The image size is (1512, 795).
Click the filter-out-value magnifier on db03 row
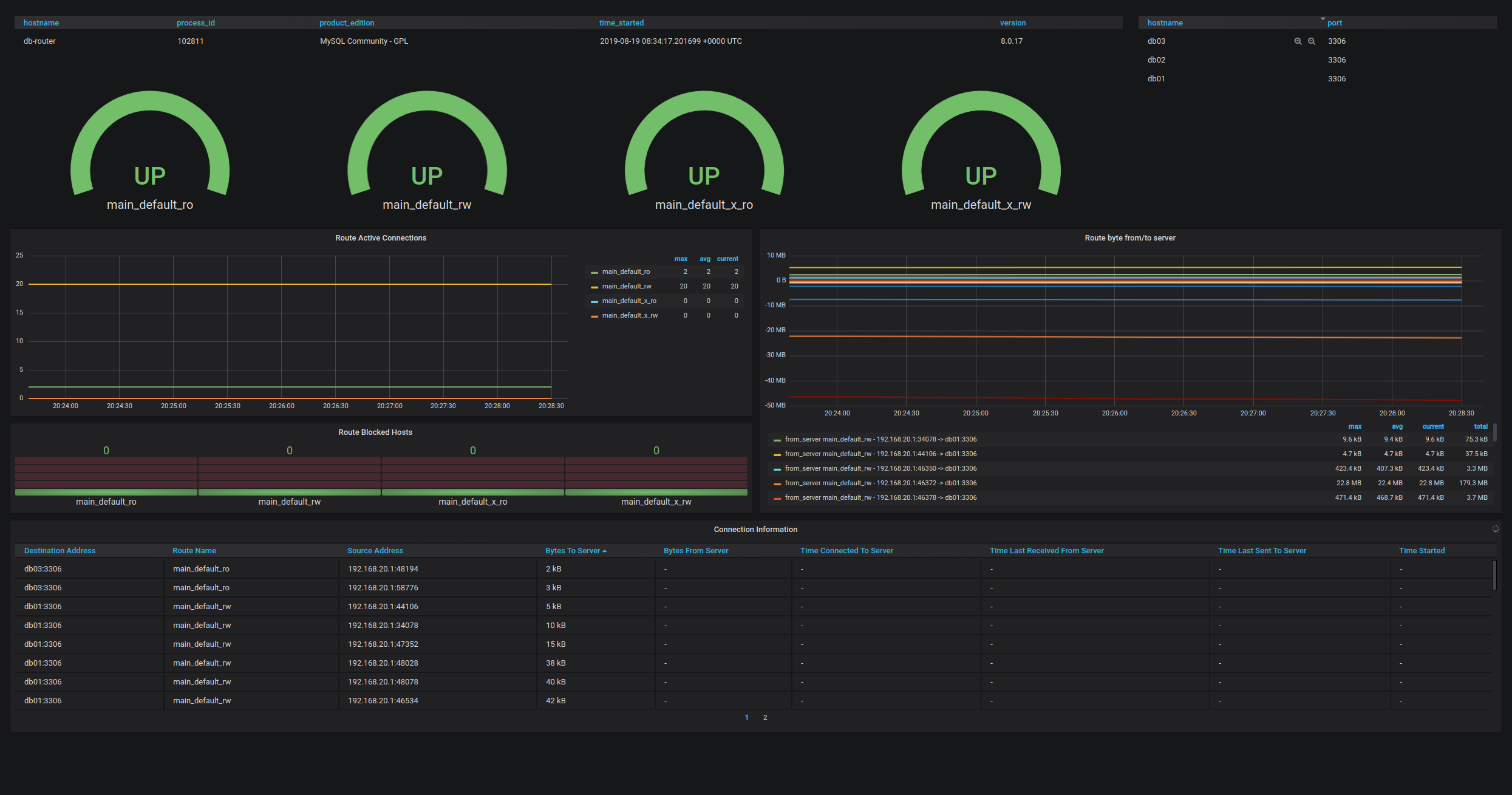pos(1312,41)
